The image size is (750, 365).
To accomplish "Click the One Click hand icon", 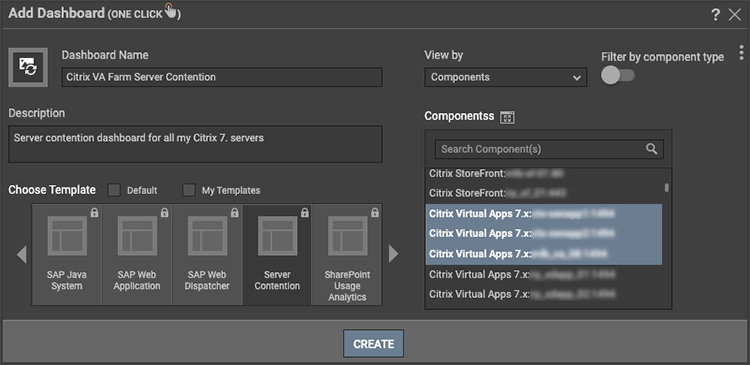I will (x=170, y=10).
